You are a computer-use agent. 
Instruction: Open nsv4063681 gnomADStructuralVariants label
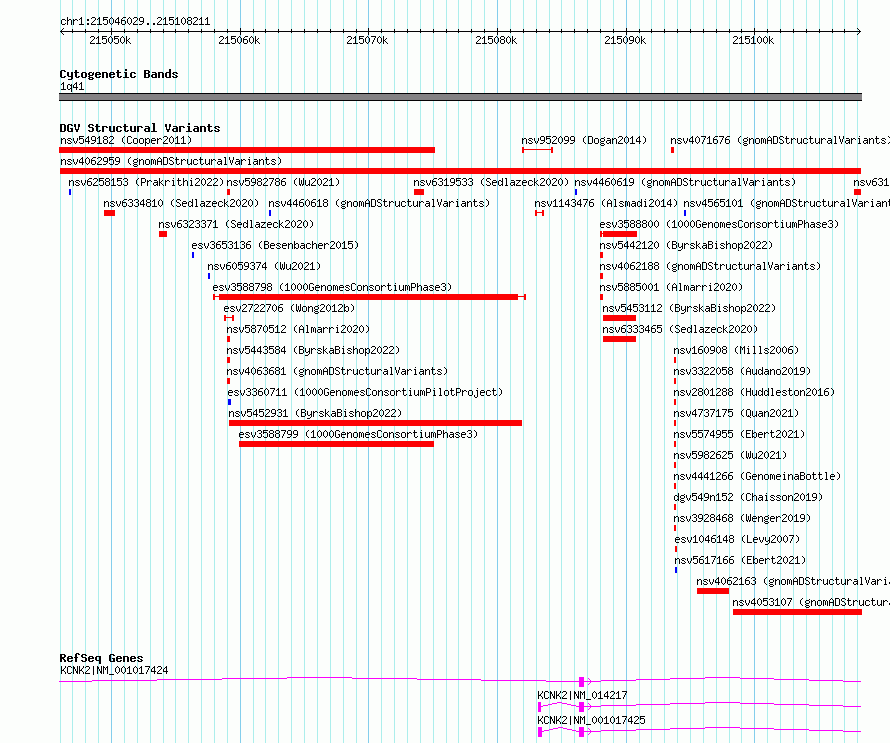(337, 371)
